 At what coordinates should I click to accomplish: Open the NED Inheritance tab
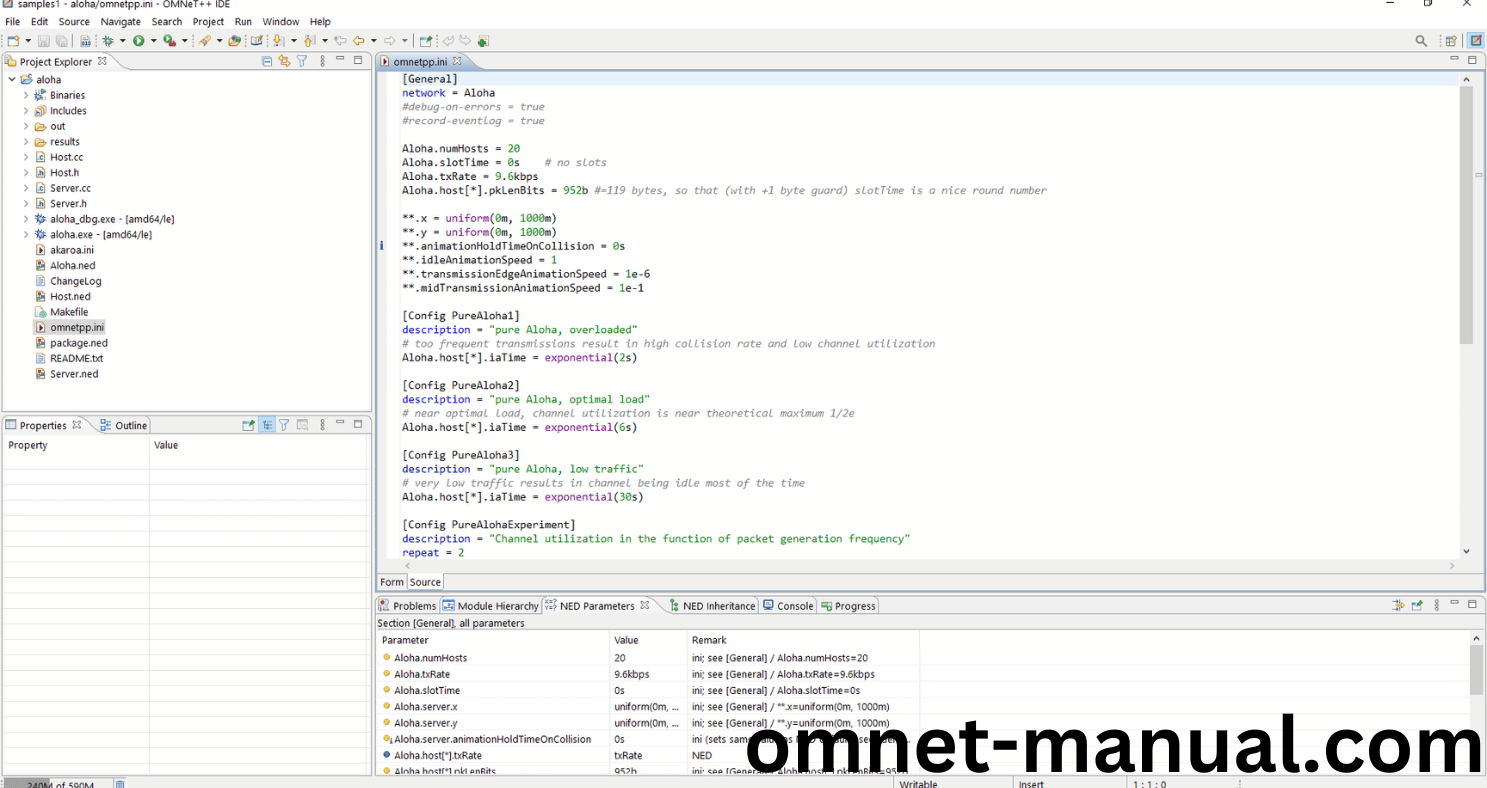pos(712,606)
